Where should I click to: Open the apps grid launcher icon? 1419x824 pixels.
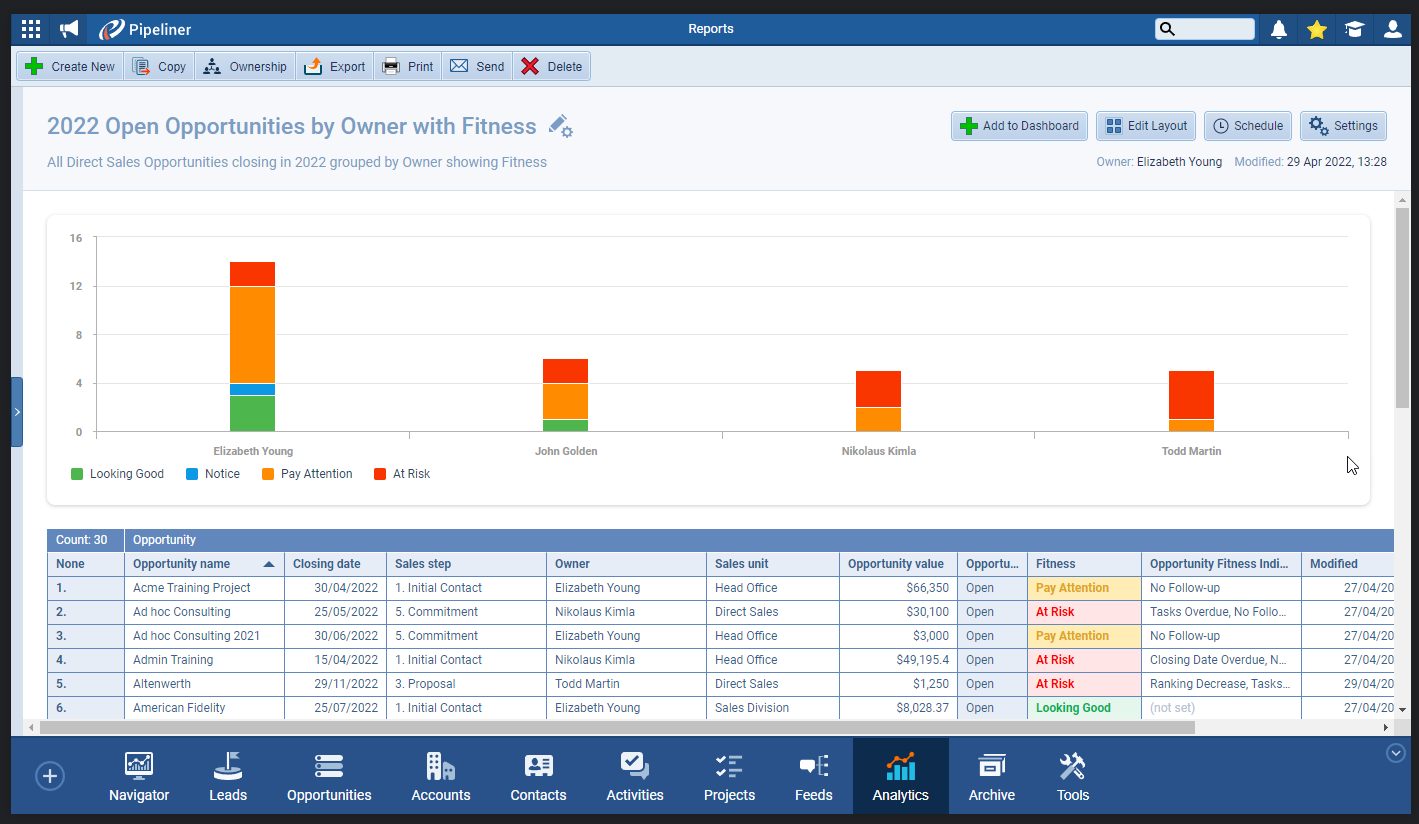click(x=31, y=29)
